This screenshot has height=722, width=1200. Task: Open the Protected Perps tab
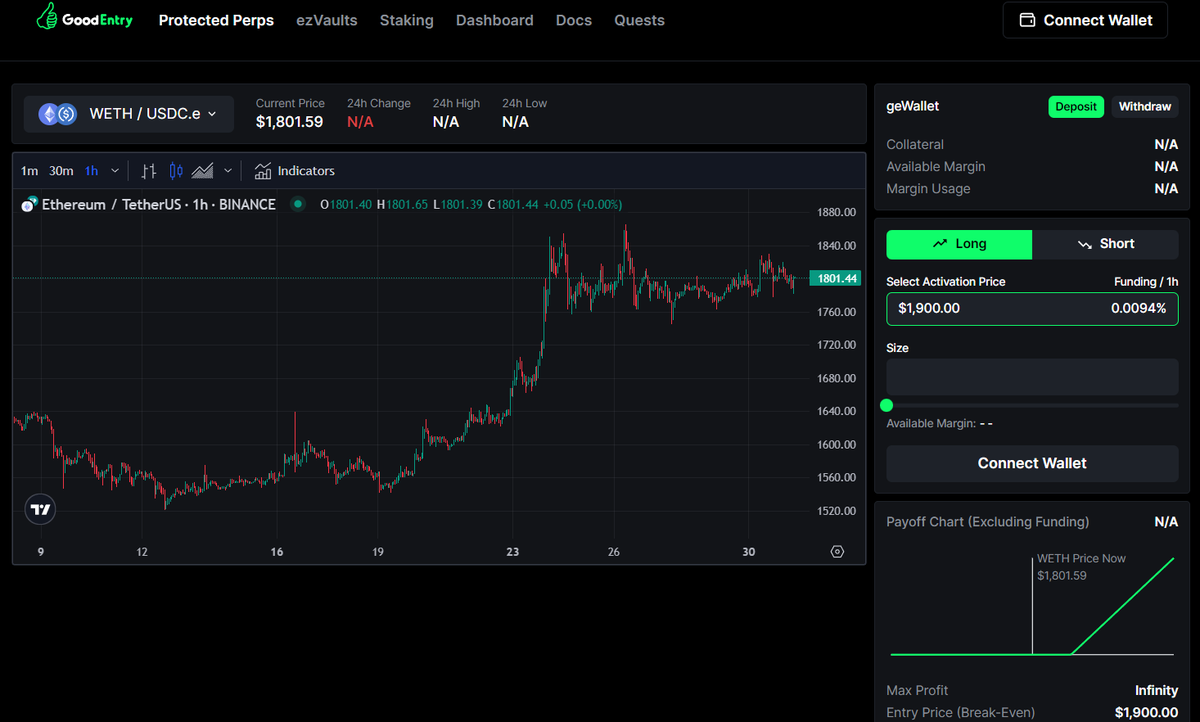(216, 20)
